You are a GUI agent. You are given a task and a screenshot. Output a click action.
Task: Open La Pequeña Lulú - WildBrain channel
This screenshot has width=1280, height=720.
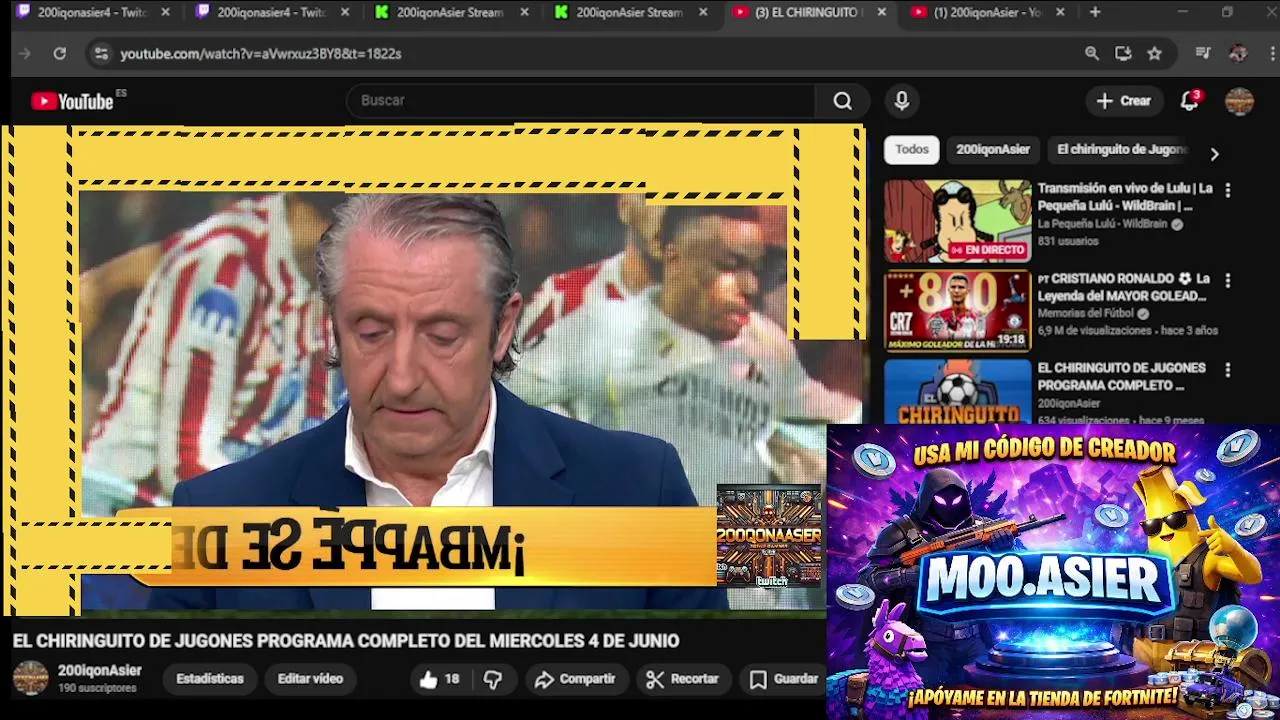coord(1102,225)
